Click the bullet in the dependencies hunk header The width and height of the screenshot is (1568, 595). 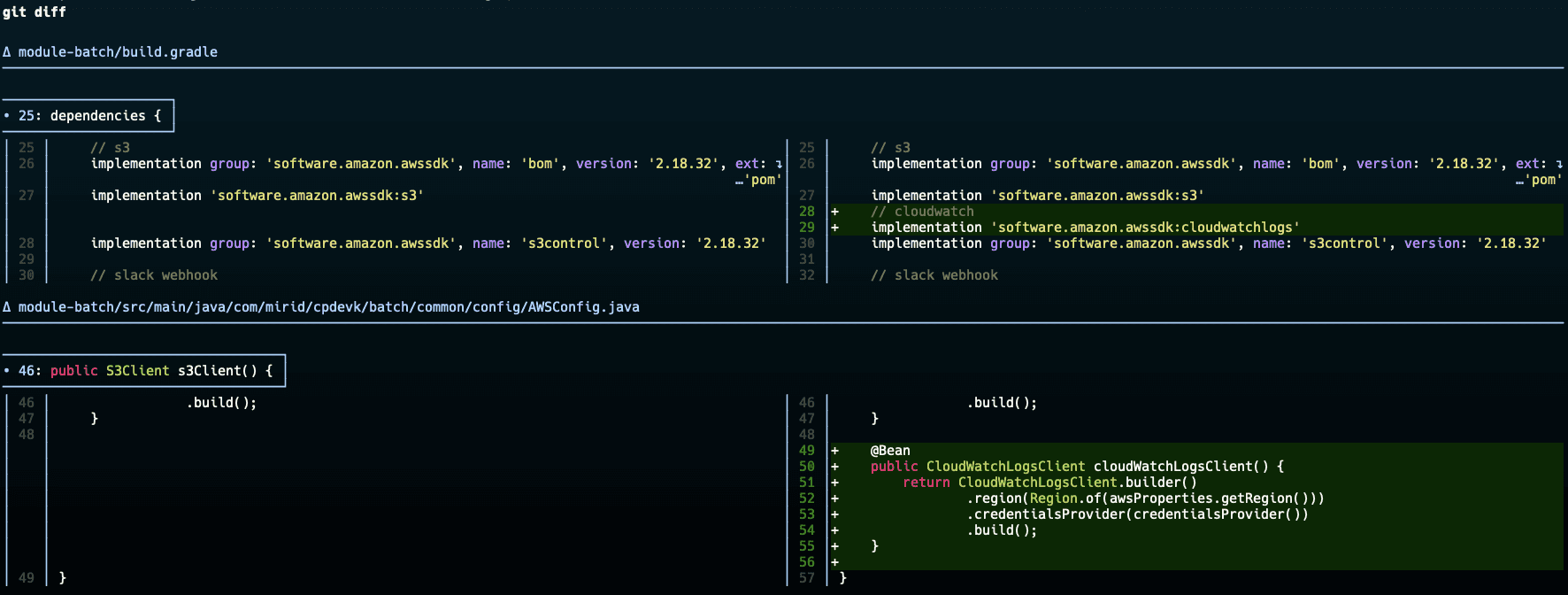[7, 116]
